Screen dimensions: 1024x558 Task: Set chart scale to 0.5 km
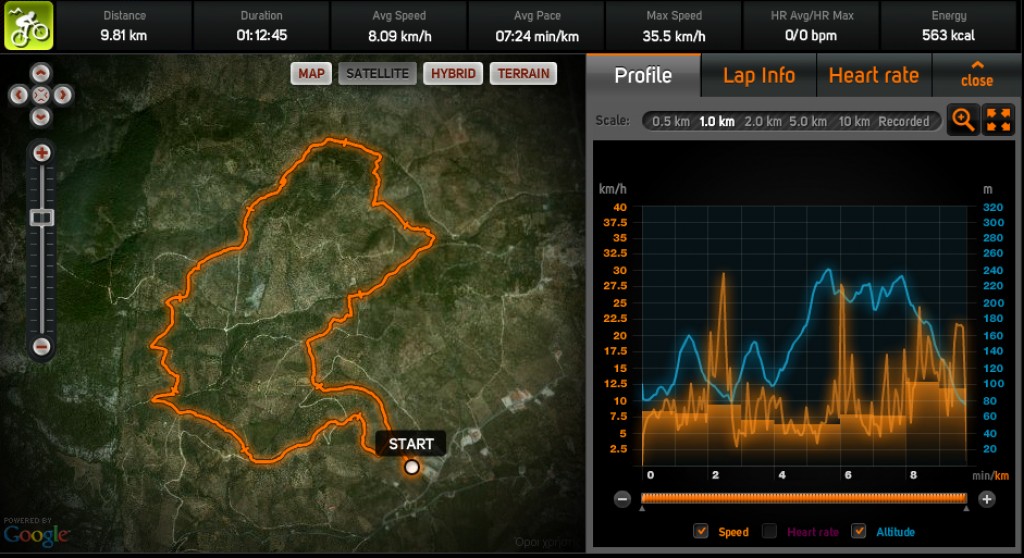(671, 122)
